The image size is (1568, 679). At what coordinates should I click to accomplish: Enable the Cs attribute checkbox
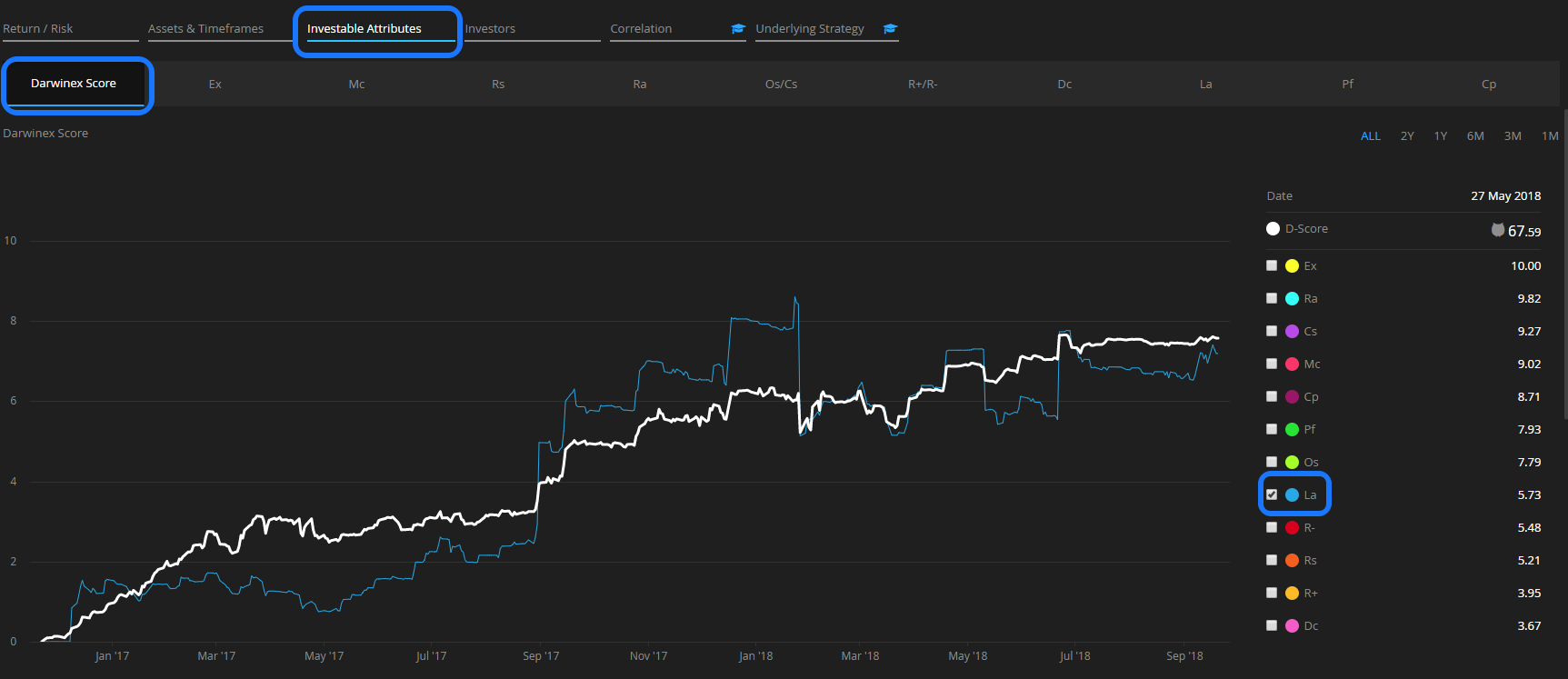[x=1272, y=331]
